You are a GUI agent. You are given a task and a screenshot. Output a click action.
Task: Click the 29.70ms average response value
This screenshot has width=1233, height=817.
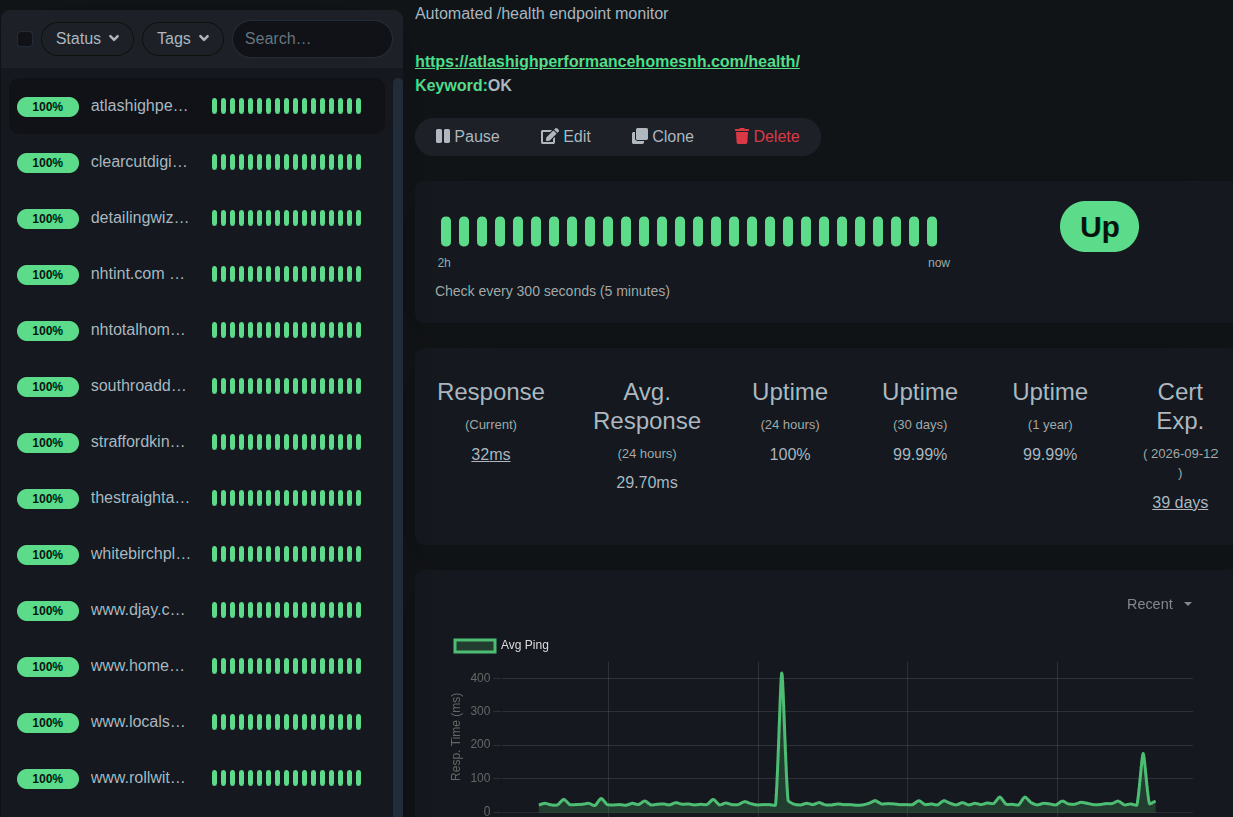point(647,483)
